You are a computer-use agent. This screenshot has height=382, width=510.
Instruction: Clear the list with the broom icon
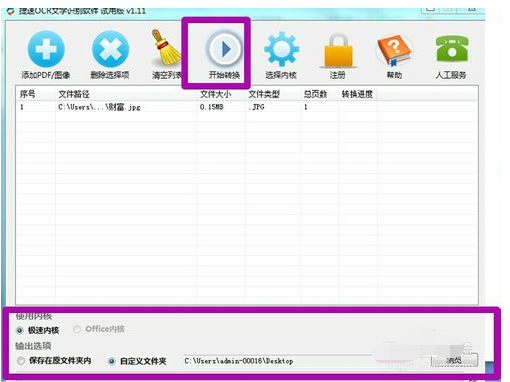tap(166, 48)
